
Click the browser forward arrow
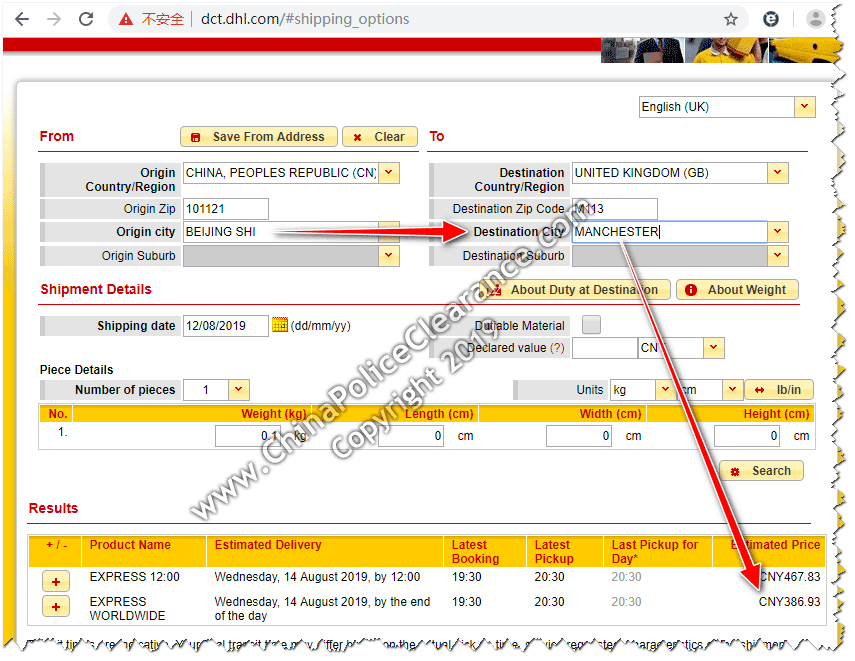pyautogui.click(x=54, y=19)
